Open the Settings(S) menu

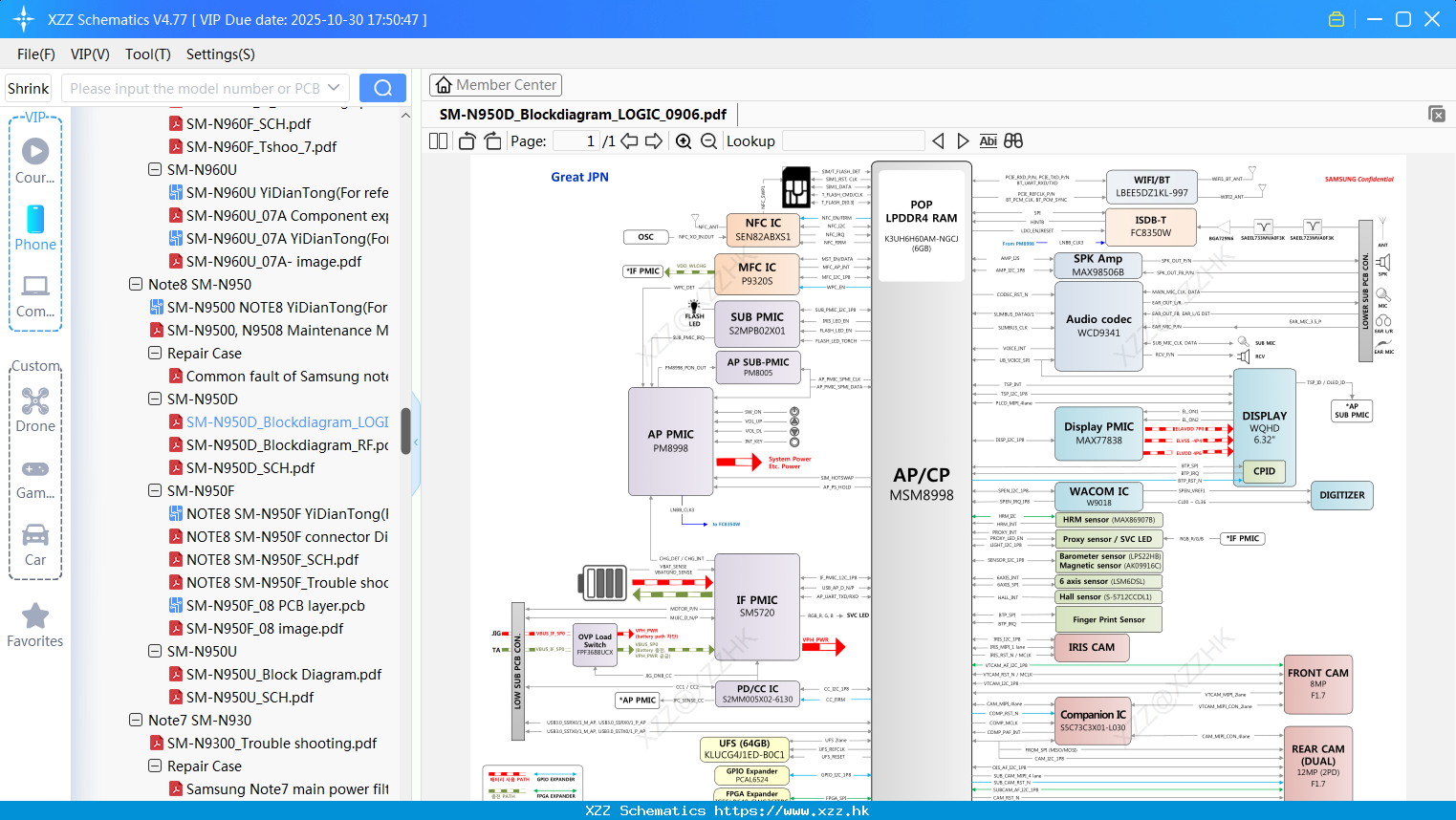pyautogui.click(x=221, y=54)
